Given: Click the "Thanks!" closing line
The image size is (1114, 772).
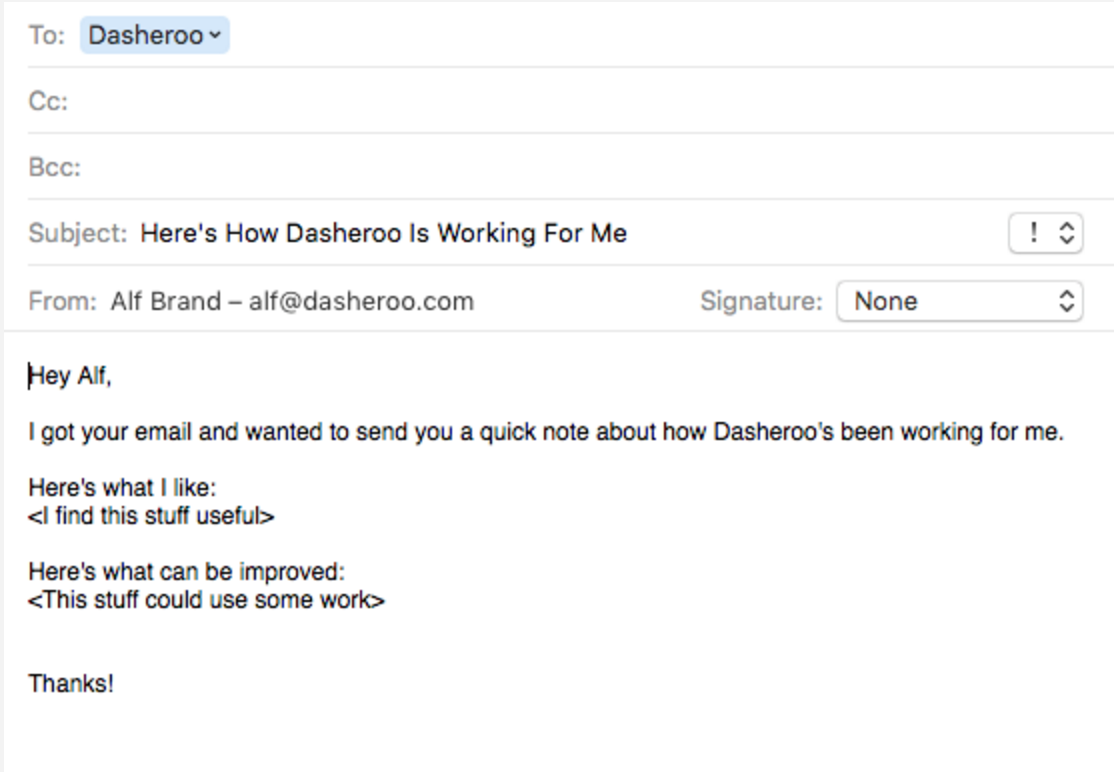Looking at the screenshot, I should tap(71, 684).
